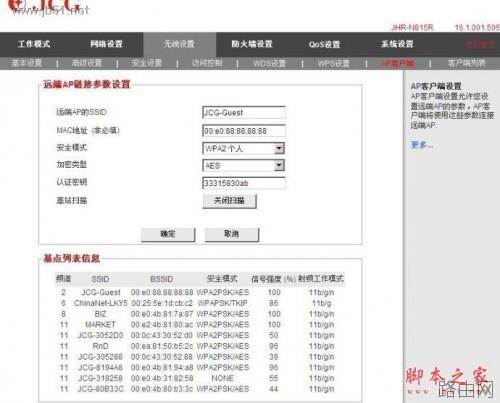Select ChinaNet-LKY5 in the site list

coord(101,303)
